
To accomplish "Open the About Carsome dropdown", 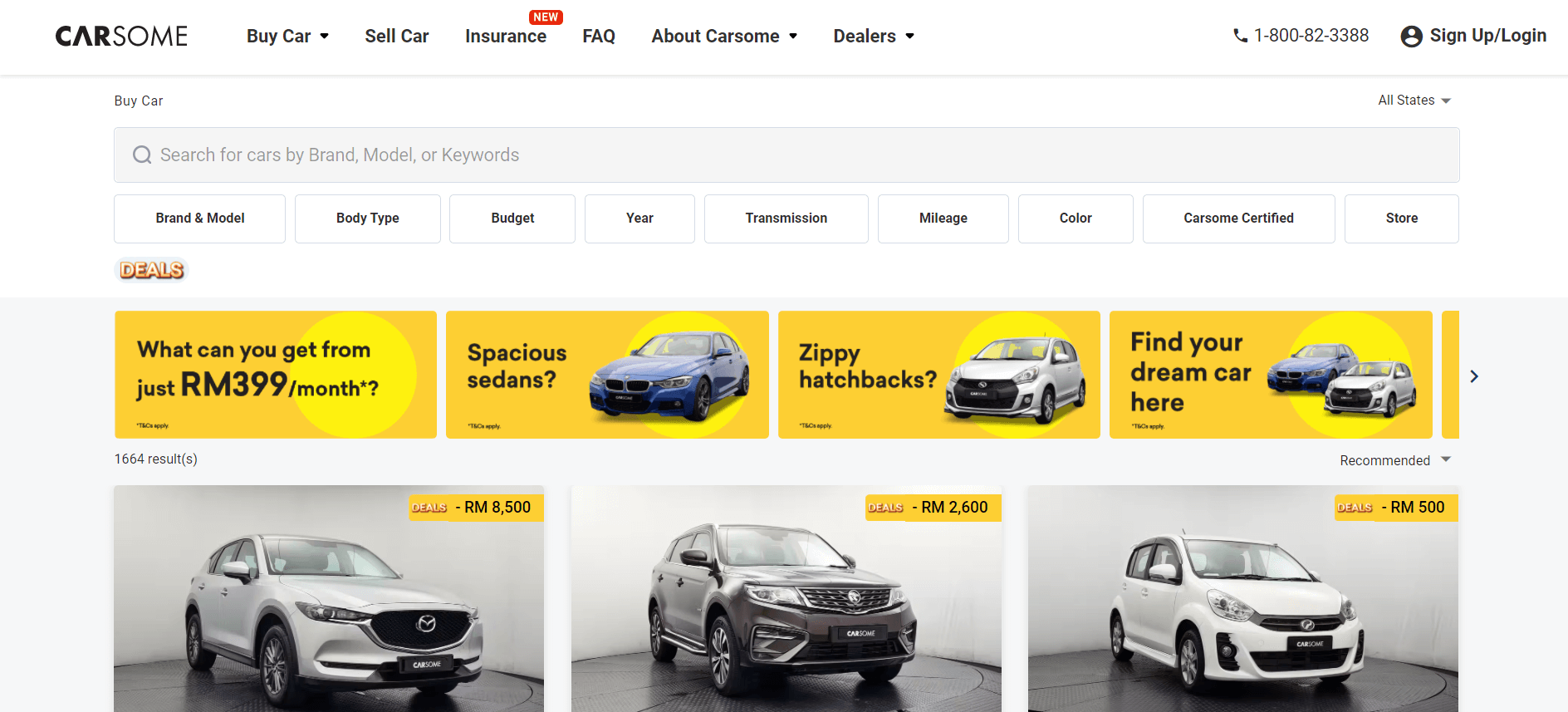I will pos(724,37).
